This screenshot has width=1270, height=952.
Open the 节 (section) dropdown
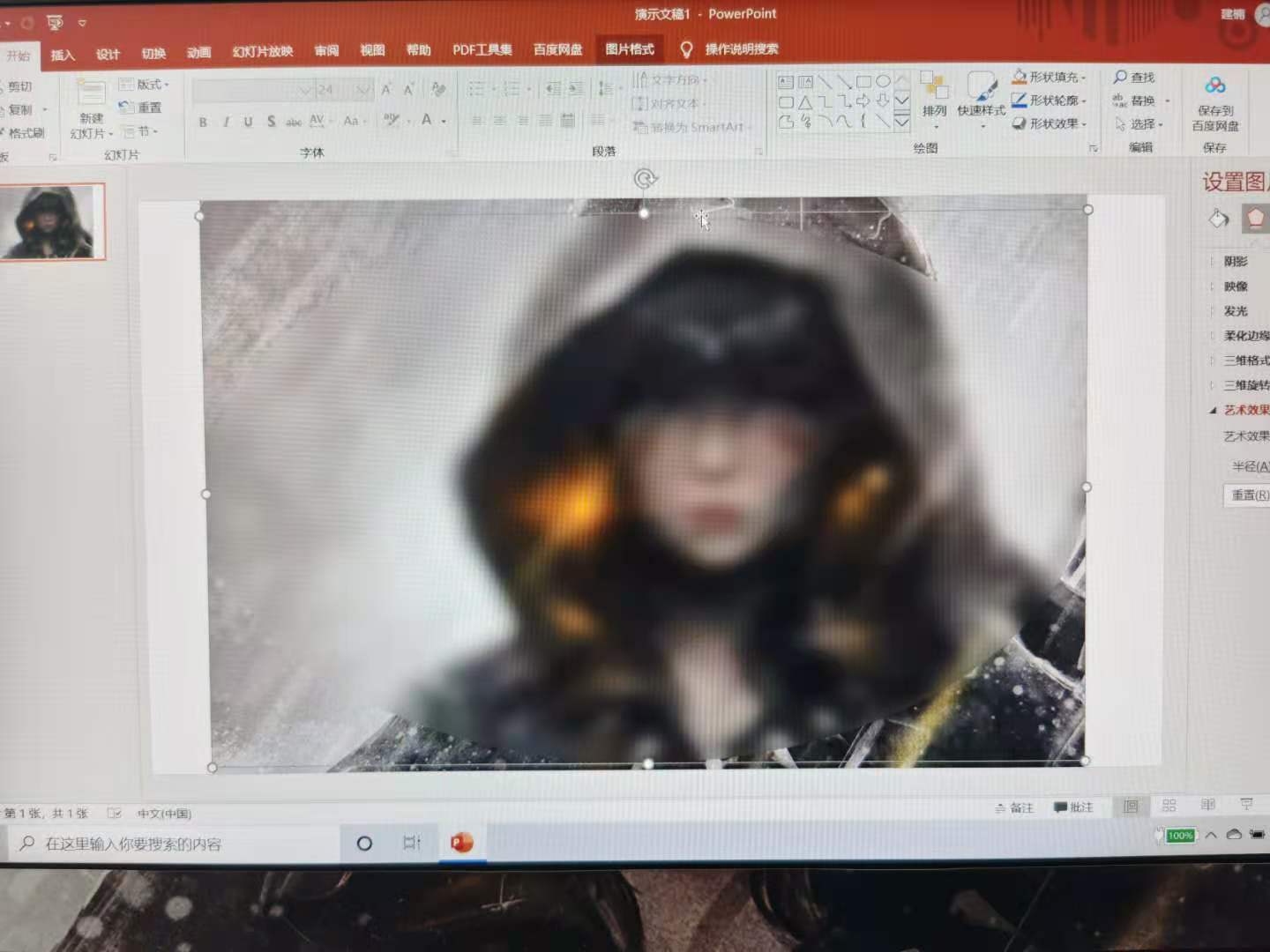pos(140,131)
